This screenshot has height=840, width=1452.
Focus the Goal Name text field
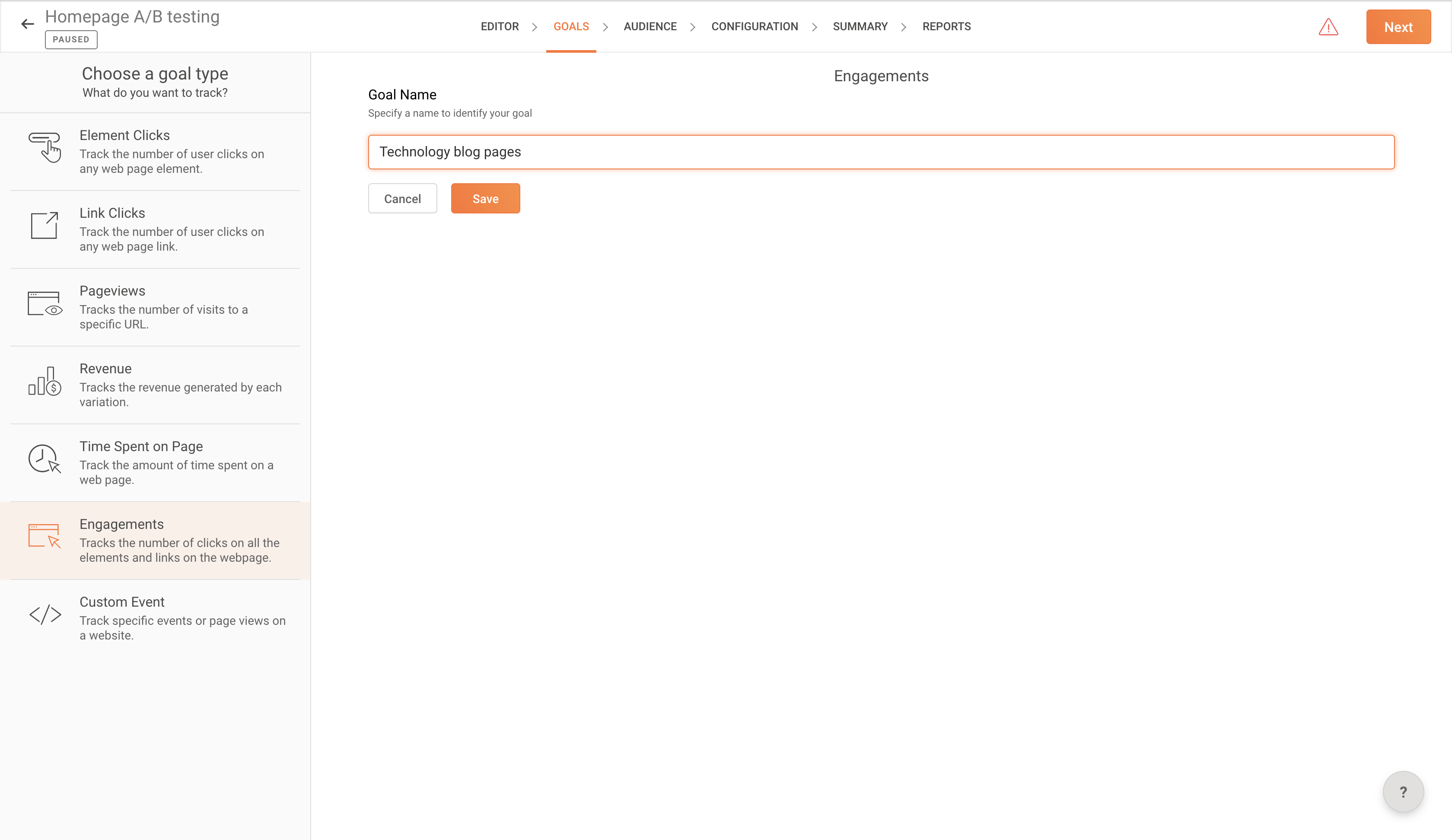881,152
